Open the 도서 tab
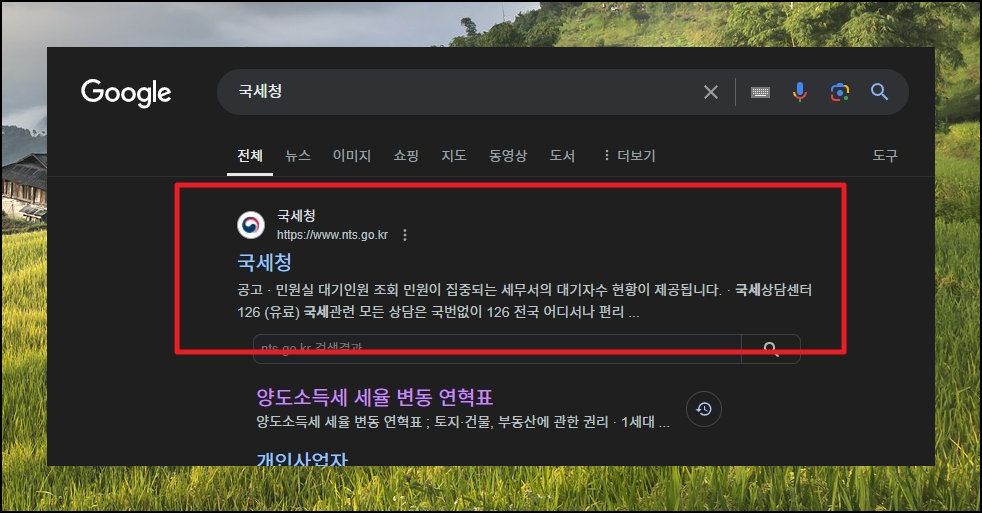The height and width of the screenshot is (513, 982). [562, 155]
